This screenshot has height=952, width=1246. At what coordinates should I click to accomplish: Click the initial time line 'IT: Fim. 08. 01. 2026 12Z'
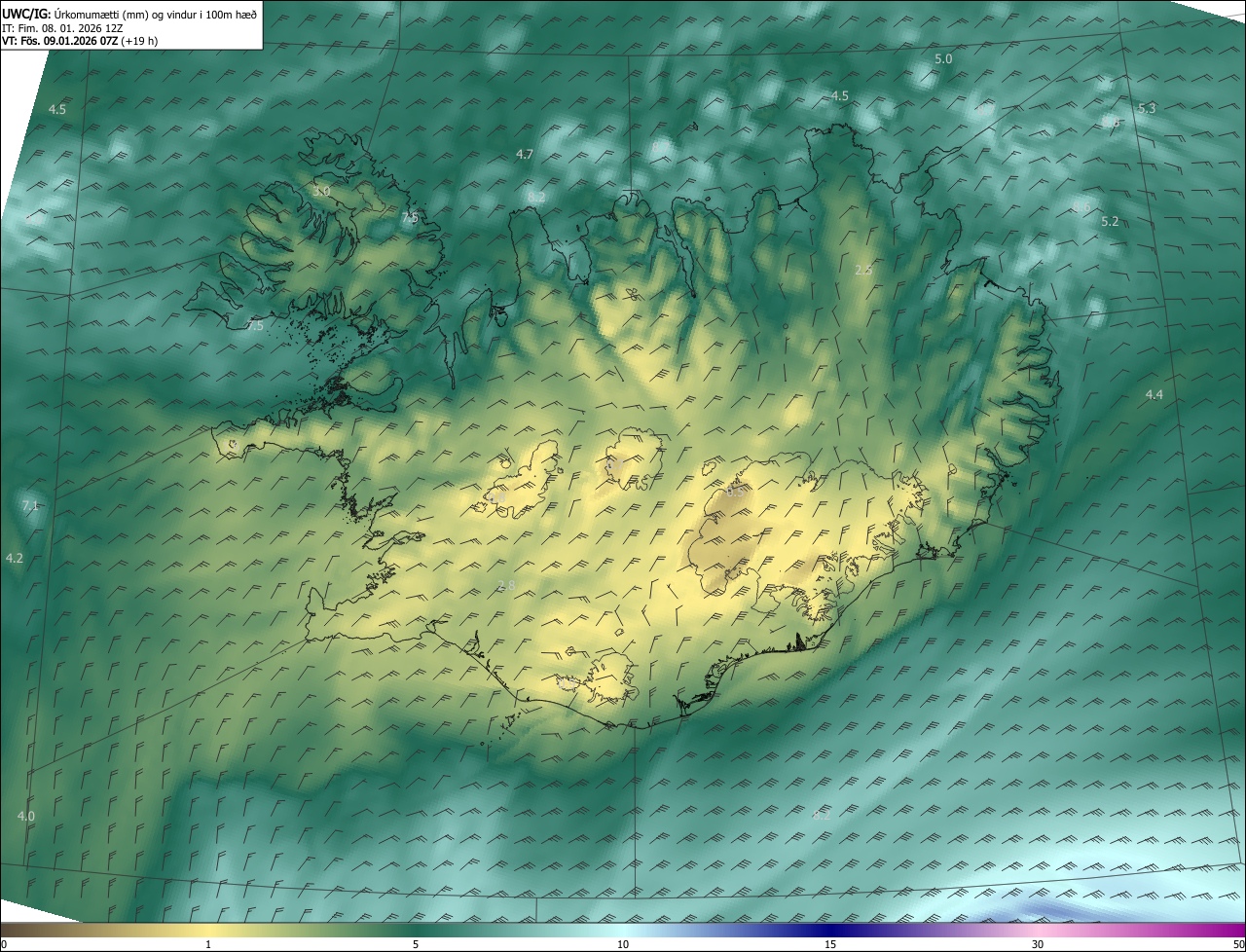(62, 28)
